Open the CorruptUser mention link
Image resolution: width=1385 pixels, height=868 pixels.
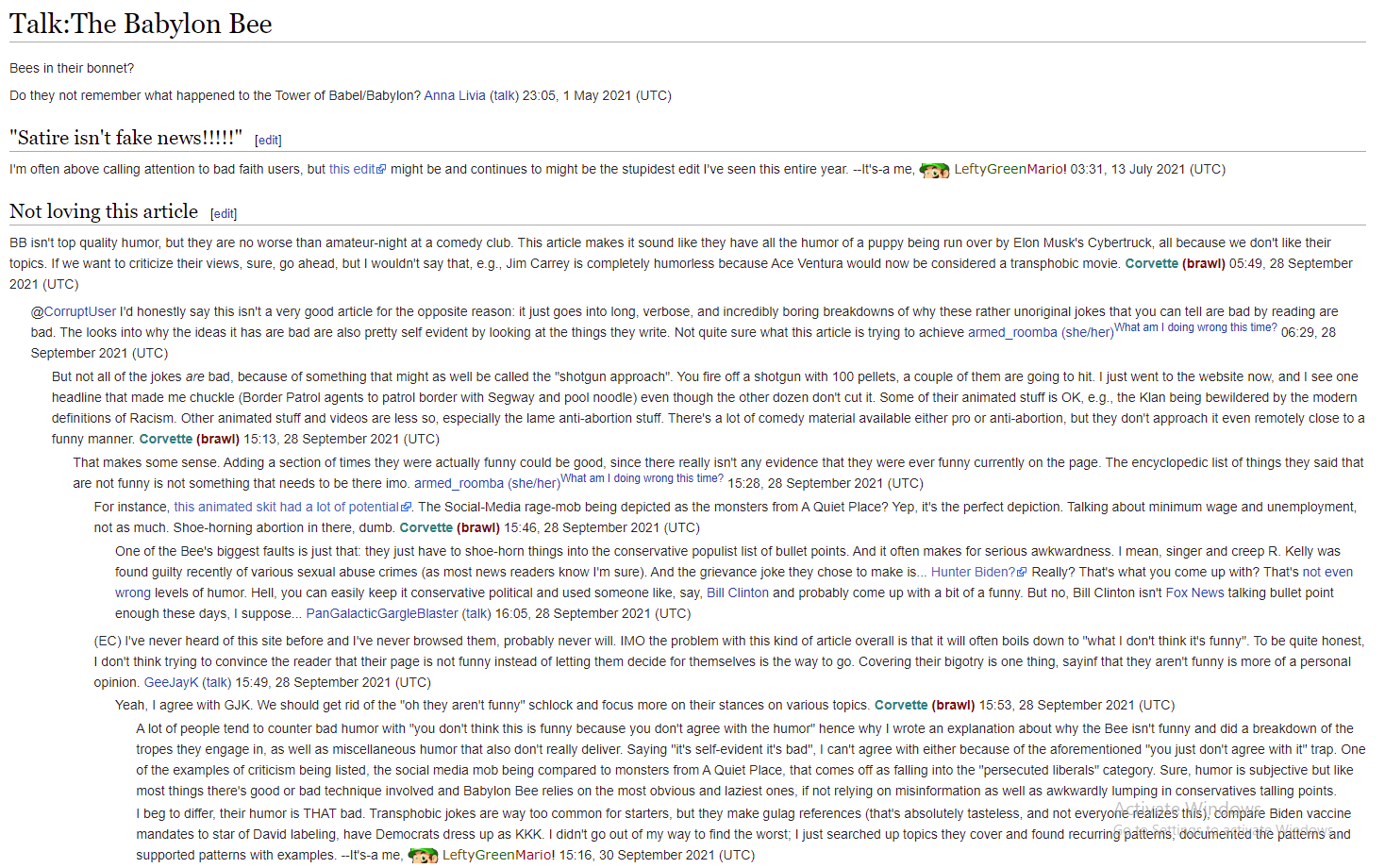coord(80,311)
